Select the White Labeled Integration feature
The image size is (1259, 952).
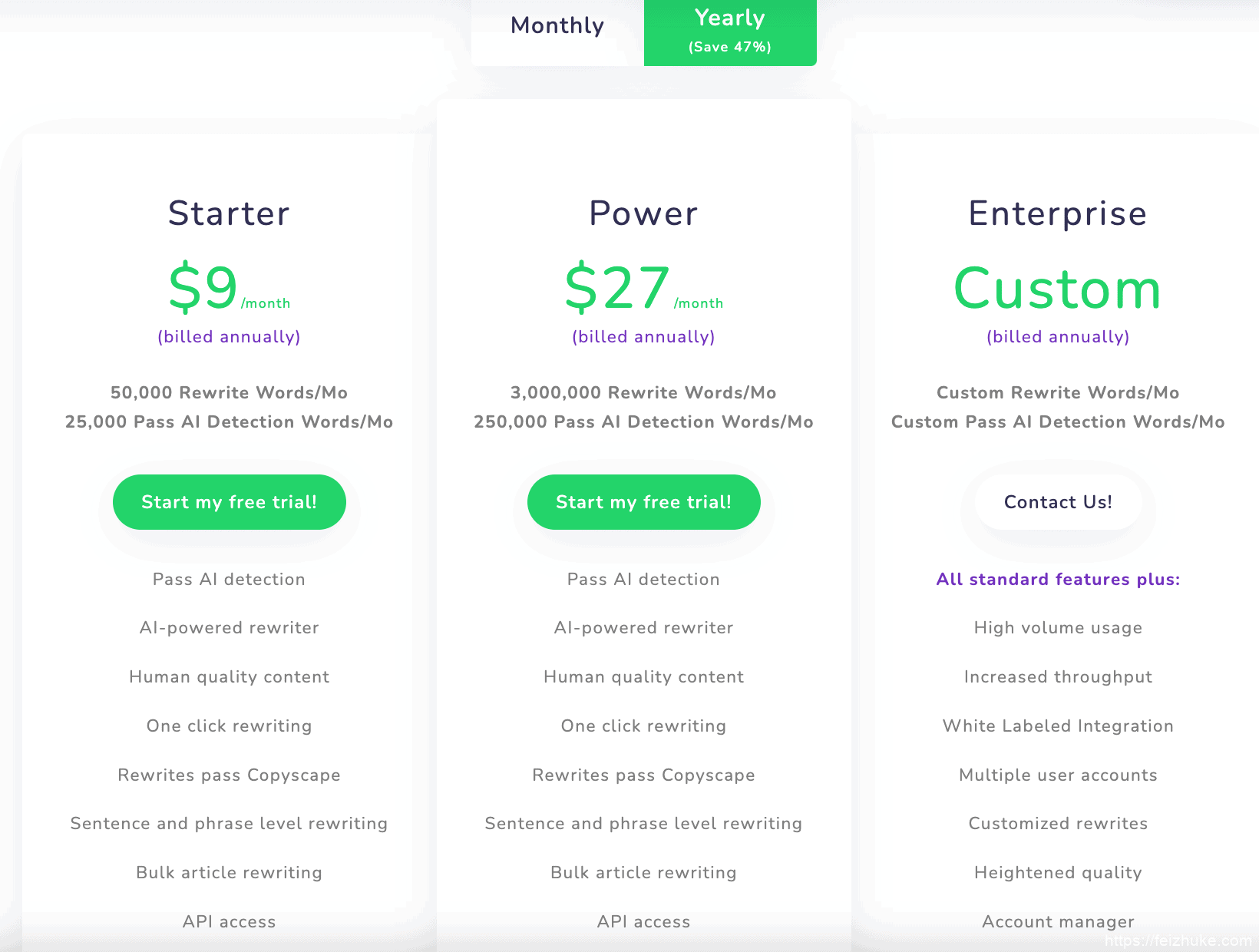pyautogui.click(x=1057, y=726)
